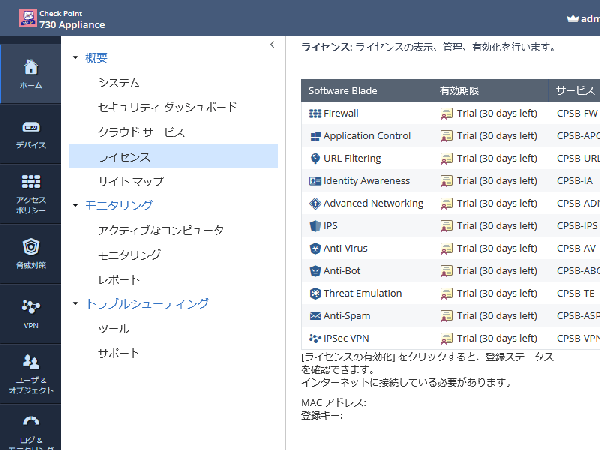Select the Application Control row text

(x=367, y=136)
